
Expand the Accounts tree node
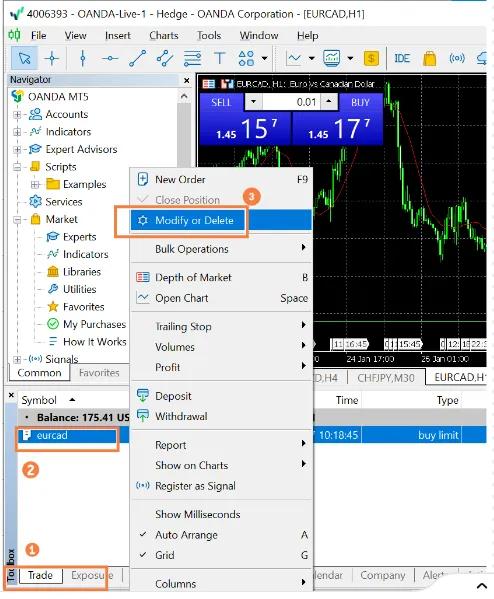coord(17,114)
